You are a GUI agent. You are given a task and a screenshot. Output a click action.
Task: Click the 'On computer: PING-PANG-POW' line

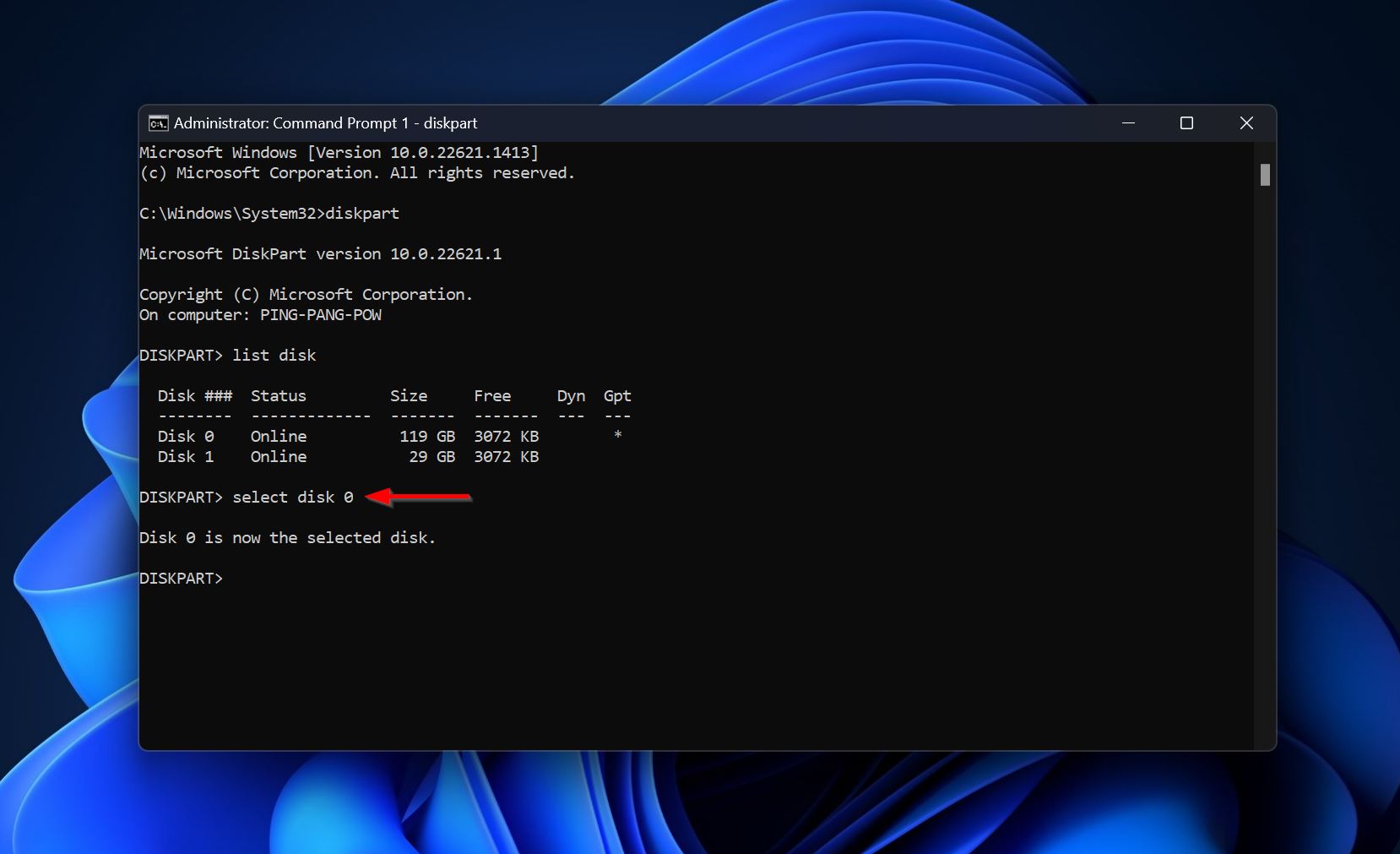pyautogui.click(x=260, y=315)
